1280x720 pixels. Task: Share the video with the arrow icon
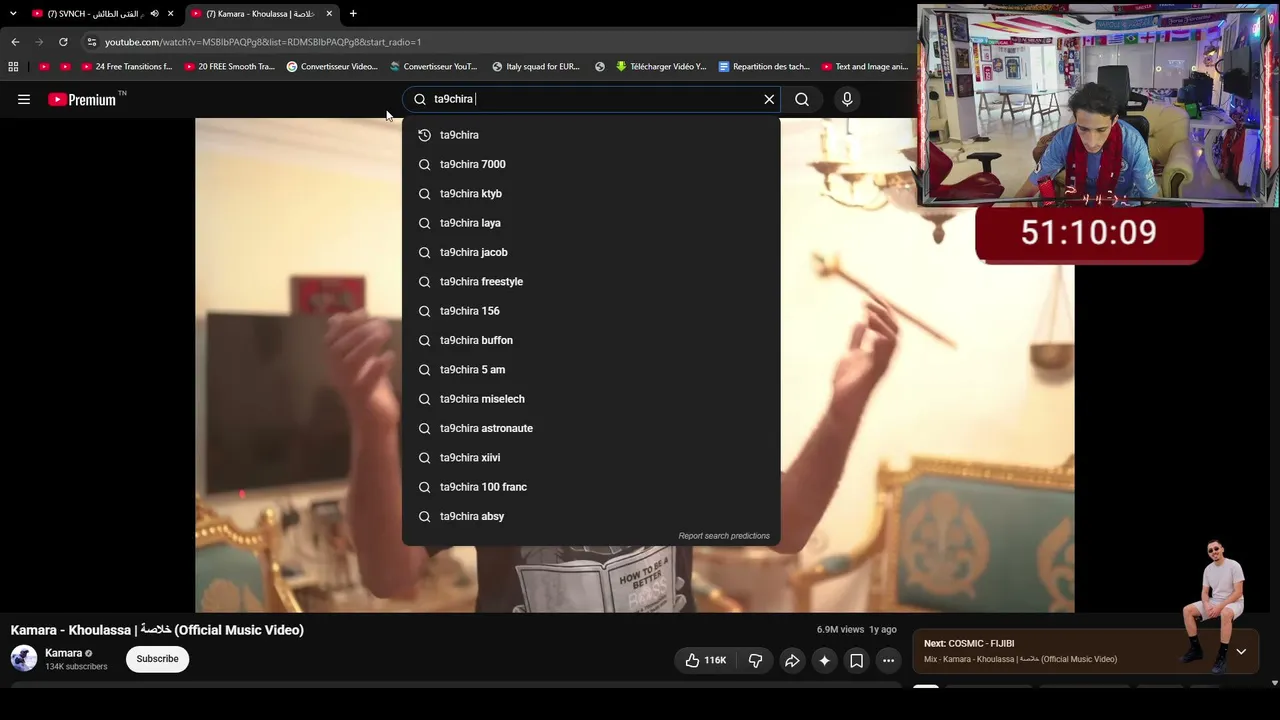[792, 660]
